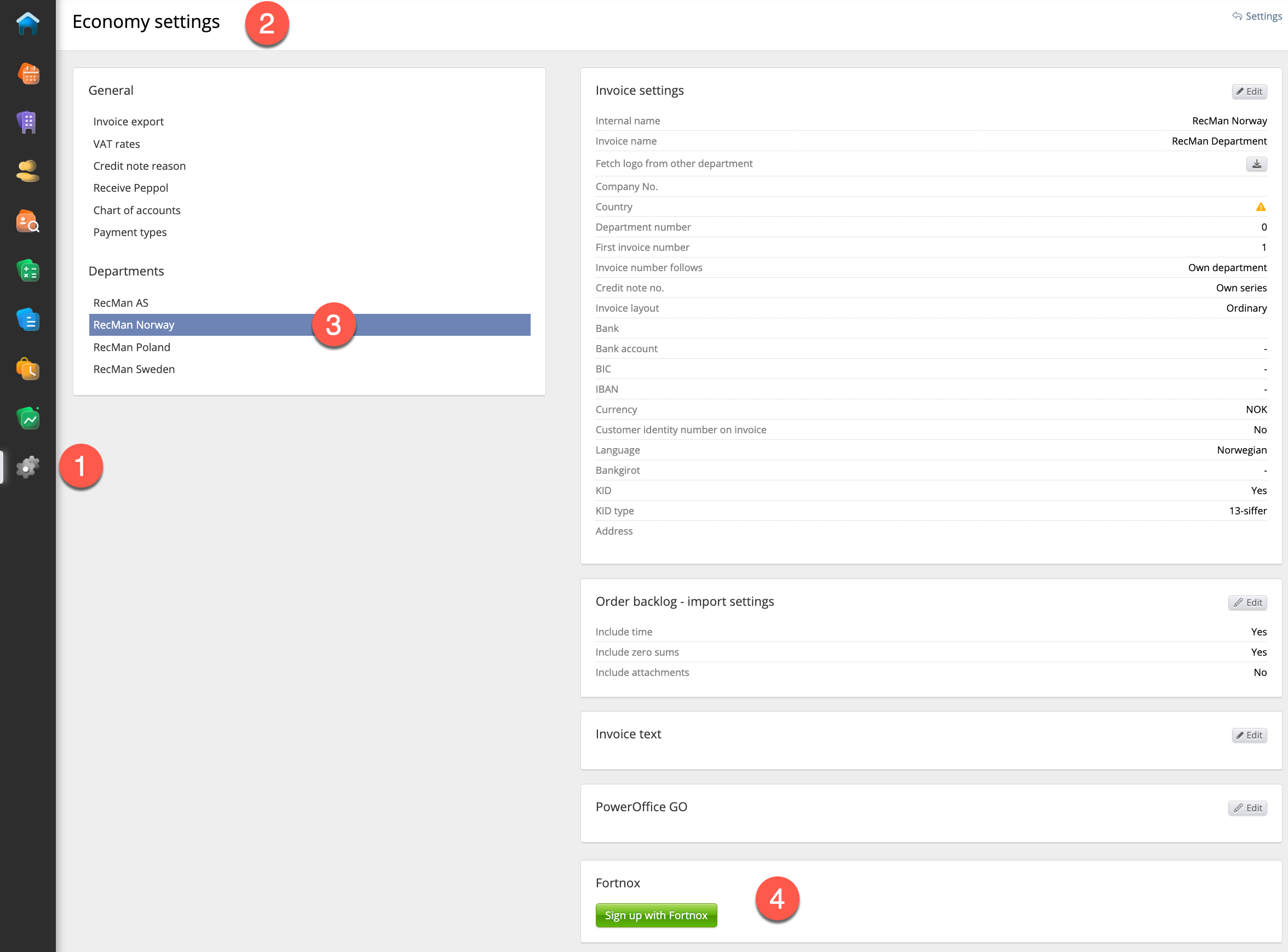Open Invoice export in General menu
This screenshot has height=952, width=1288.
tap(129, 122)
